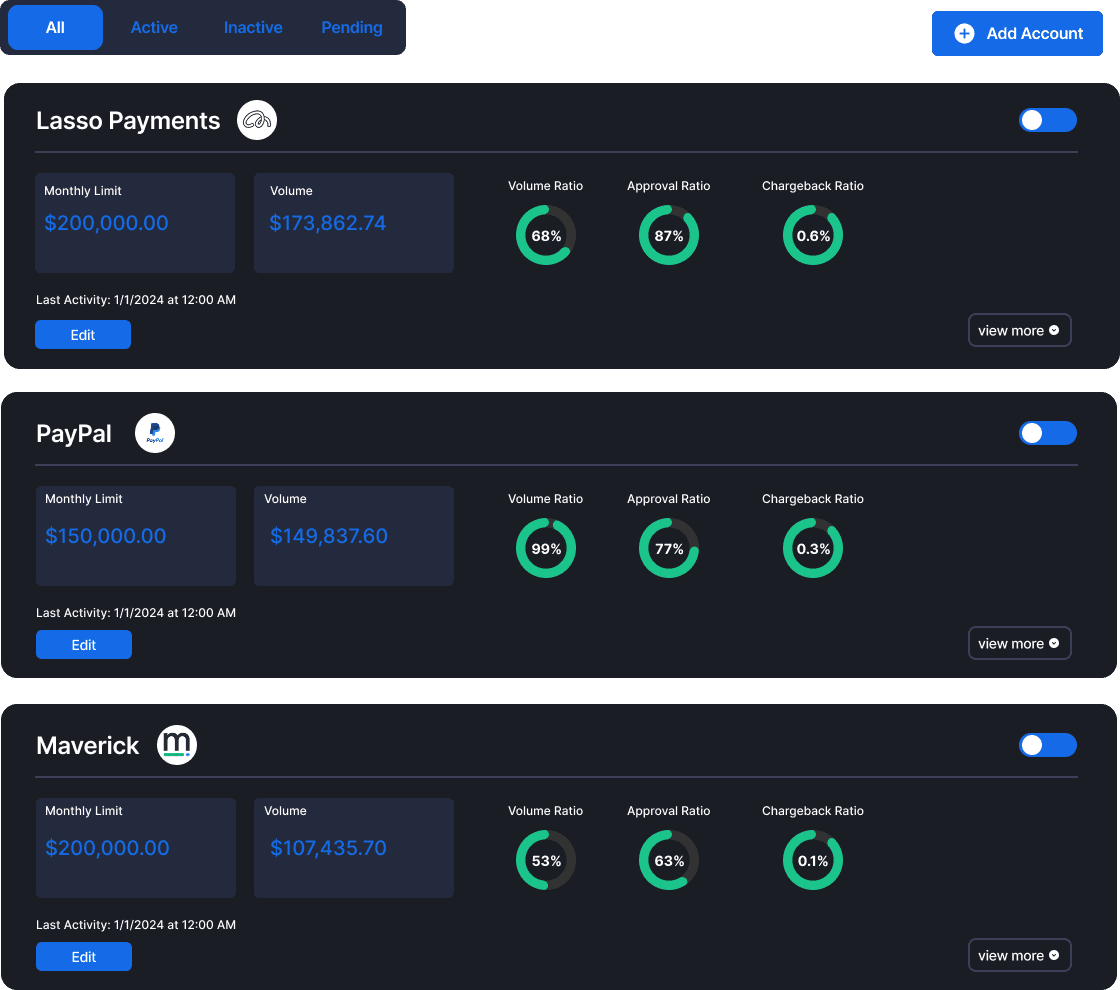Click the PayPal title text
The image size is (1120, 990).
pyautogui.click(x=74, y=434)
